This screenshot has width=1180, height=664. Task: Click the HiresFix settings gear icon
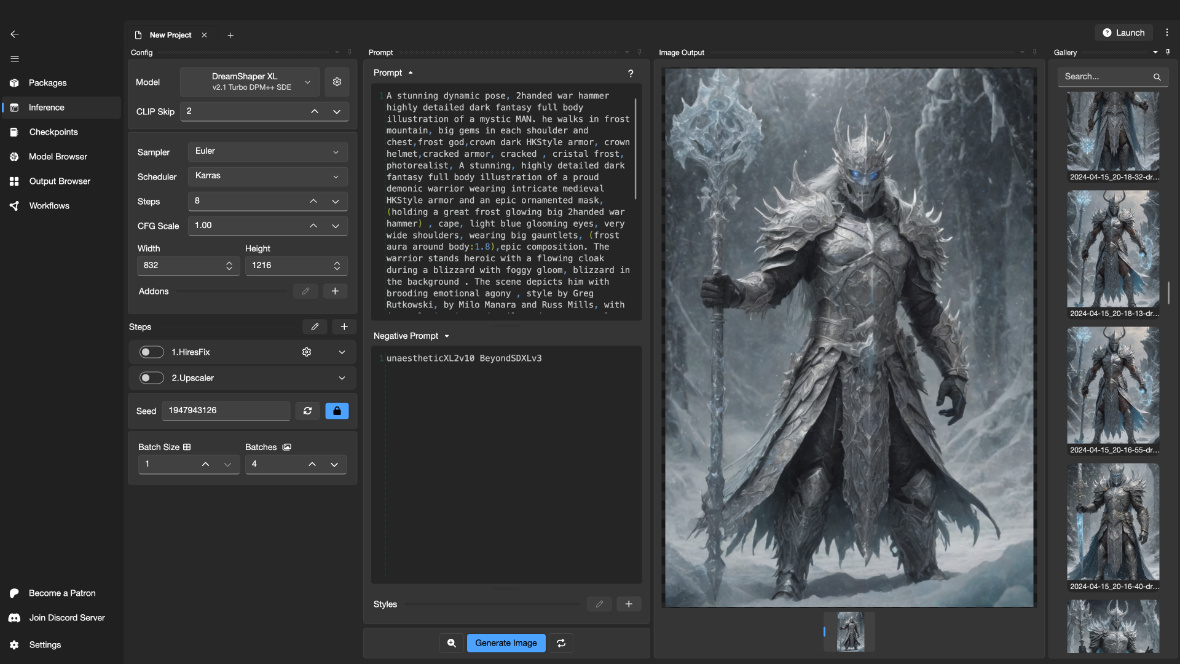(307, 352)
